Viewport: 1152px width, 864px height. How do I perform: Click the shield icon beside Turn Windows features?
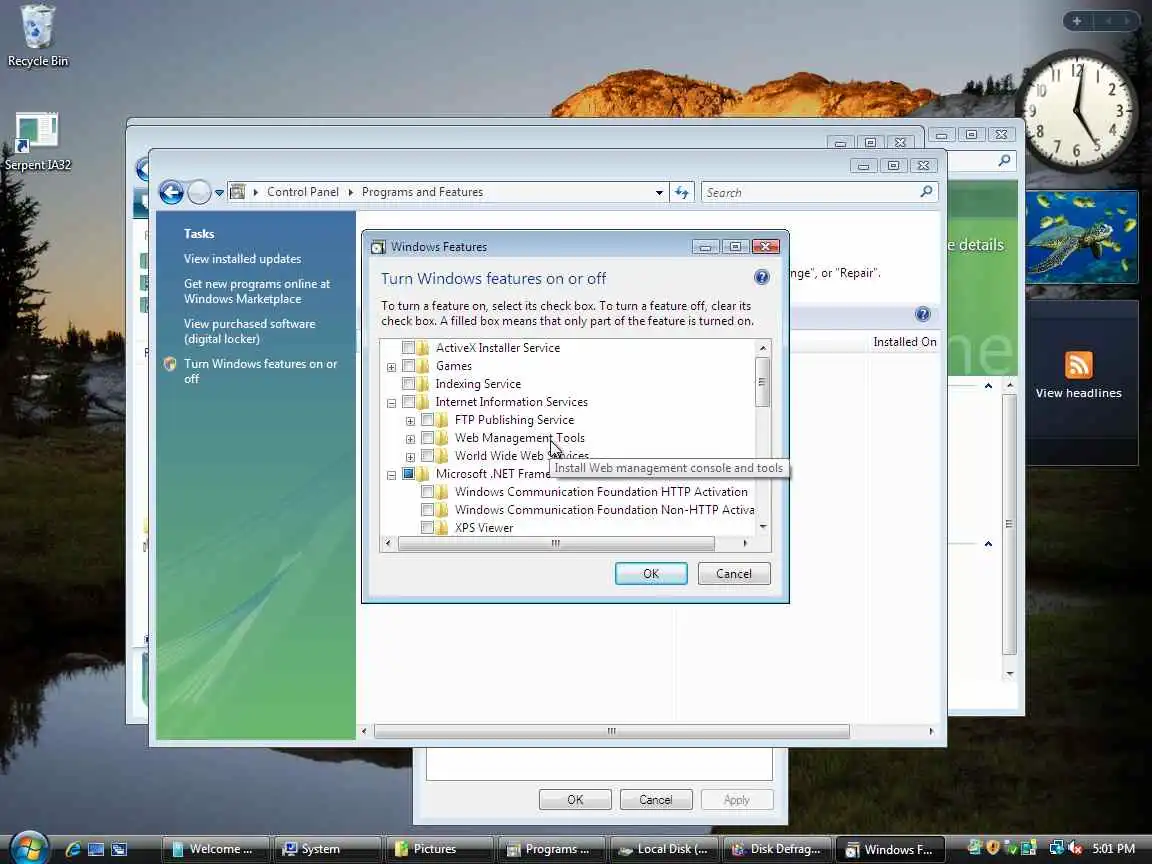tap(170, 364)
